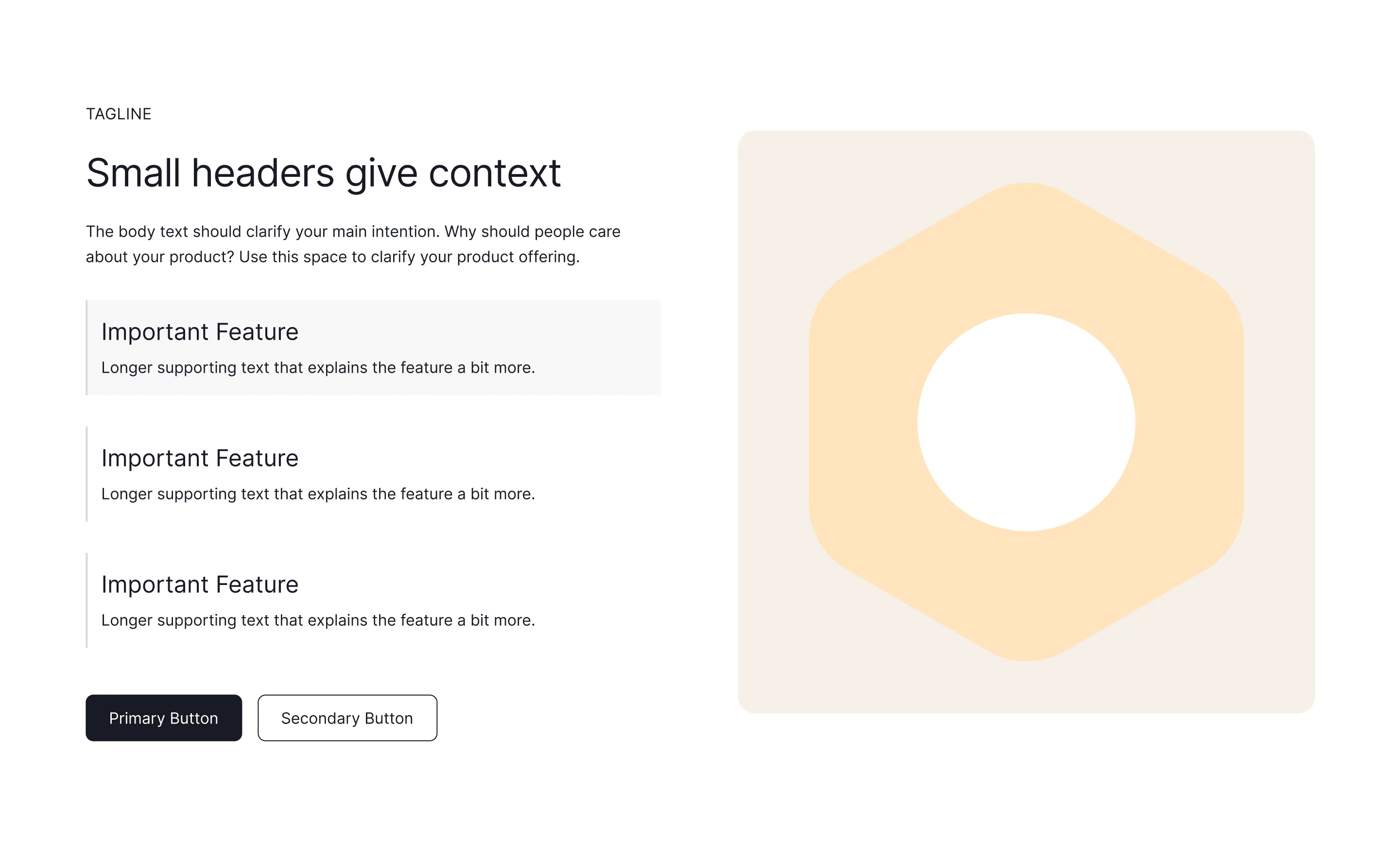Click the third feature's 'Important Feature' title
Viewport: 1400px width, 842px height.
tap(200, 584)
